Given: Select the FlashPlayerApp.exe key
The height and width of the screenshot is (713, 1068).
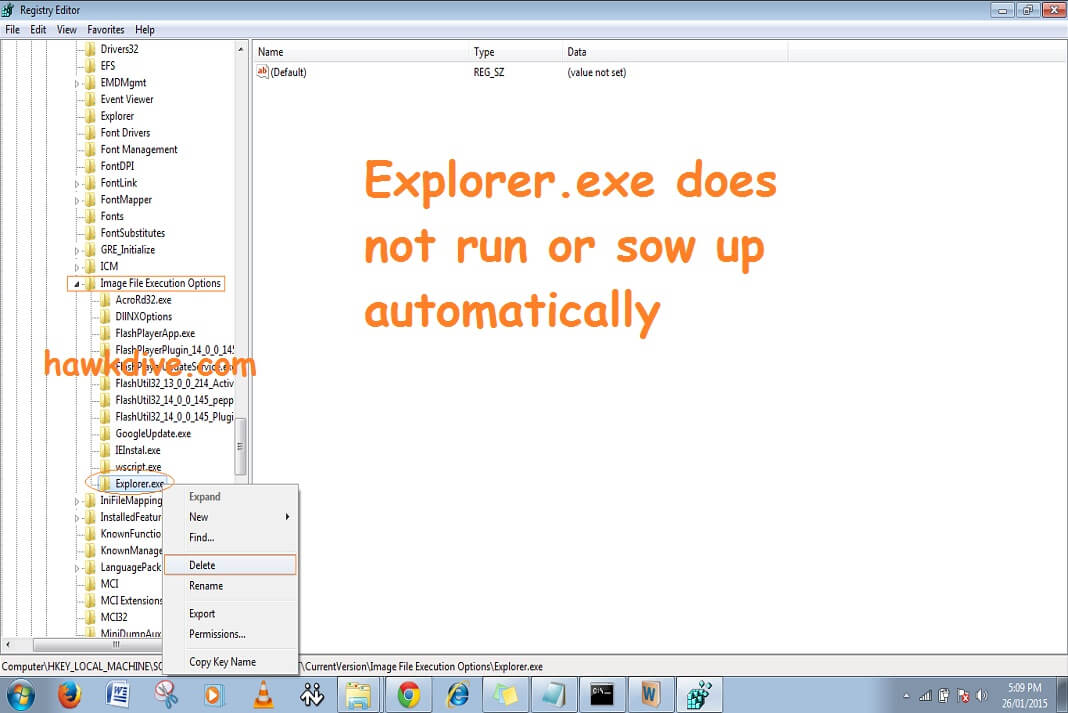Looking at the screenshot, I should [x=155, y=333].
